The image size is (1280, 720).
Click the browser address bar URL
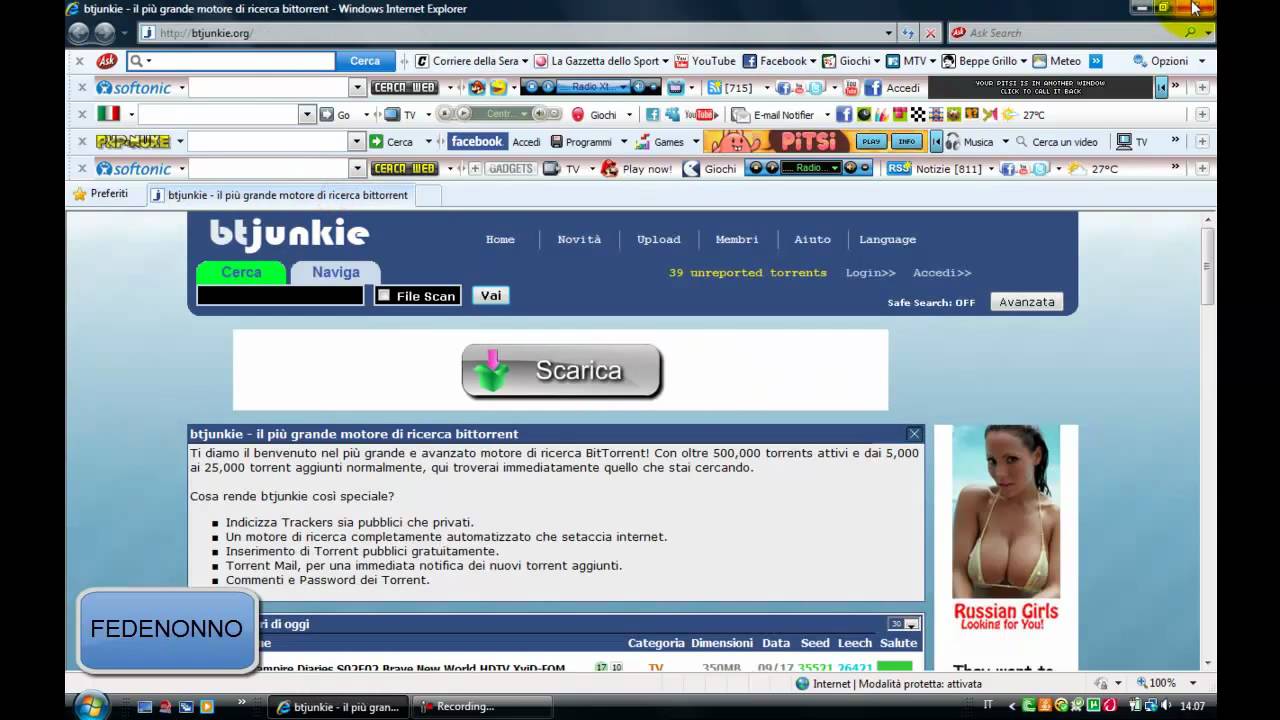[207, 33]
